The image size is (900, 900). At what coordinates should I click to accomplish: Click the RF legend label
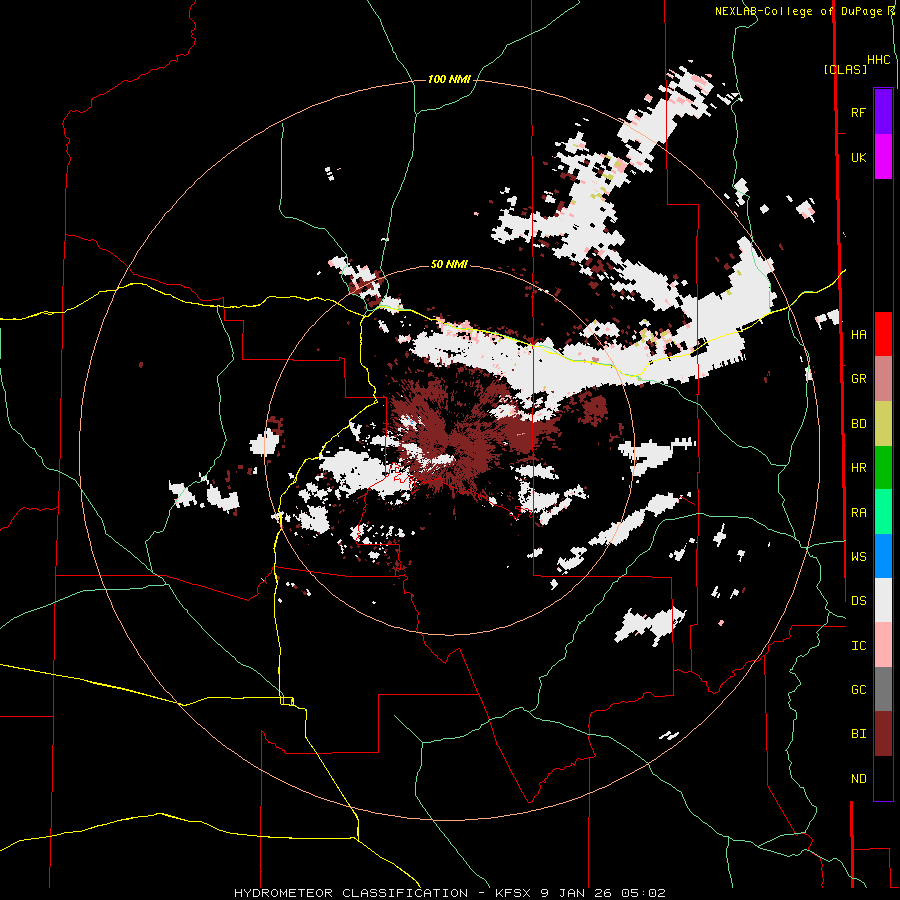[x=858, y=112]
